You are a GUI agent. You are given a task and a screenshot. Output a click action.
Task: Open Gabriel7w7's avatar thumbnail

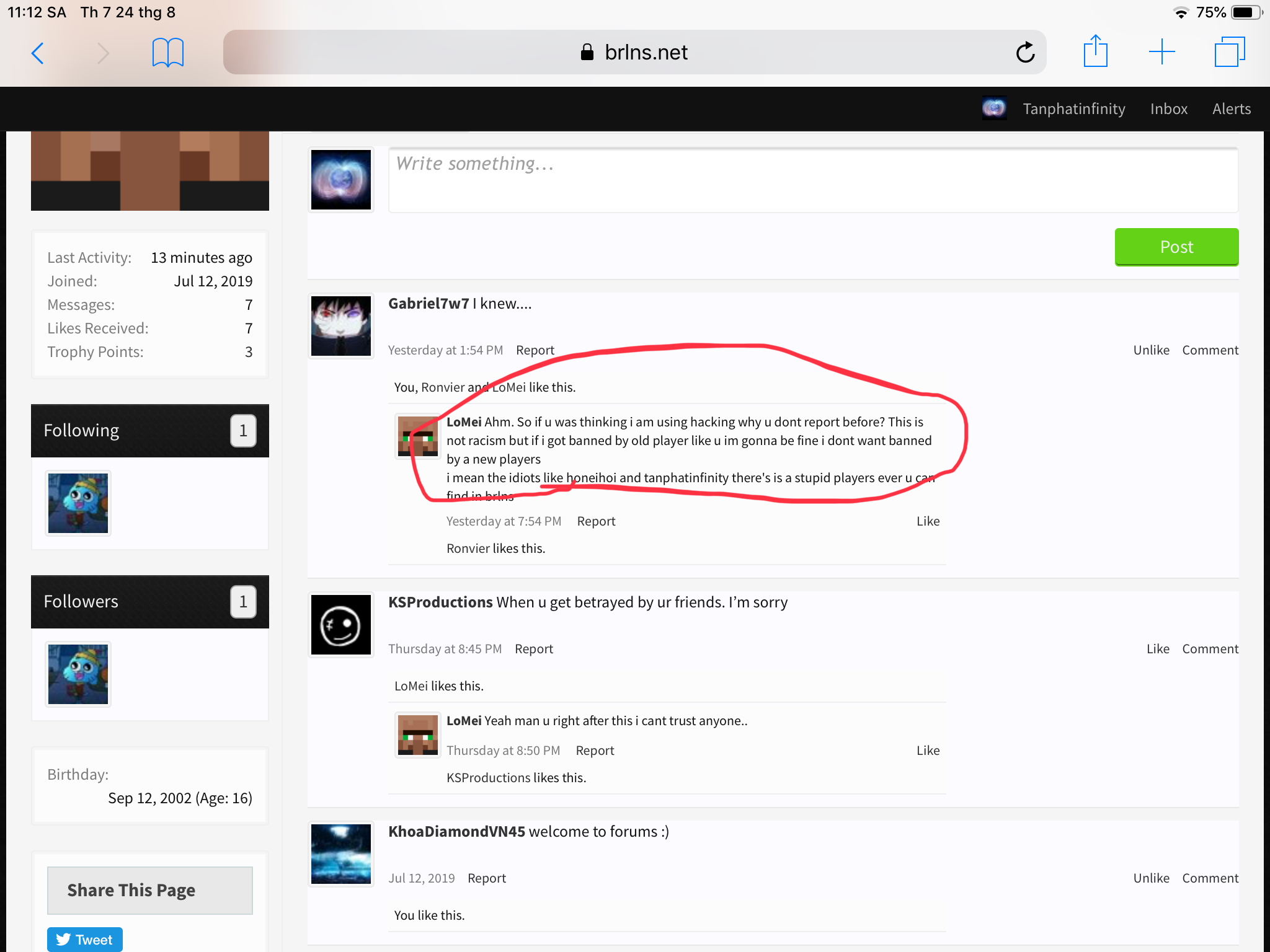click(341, 326)
